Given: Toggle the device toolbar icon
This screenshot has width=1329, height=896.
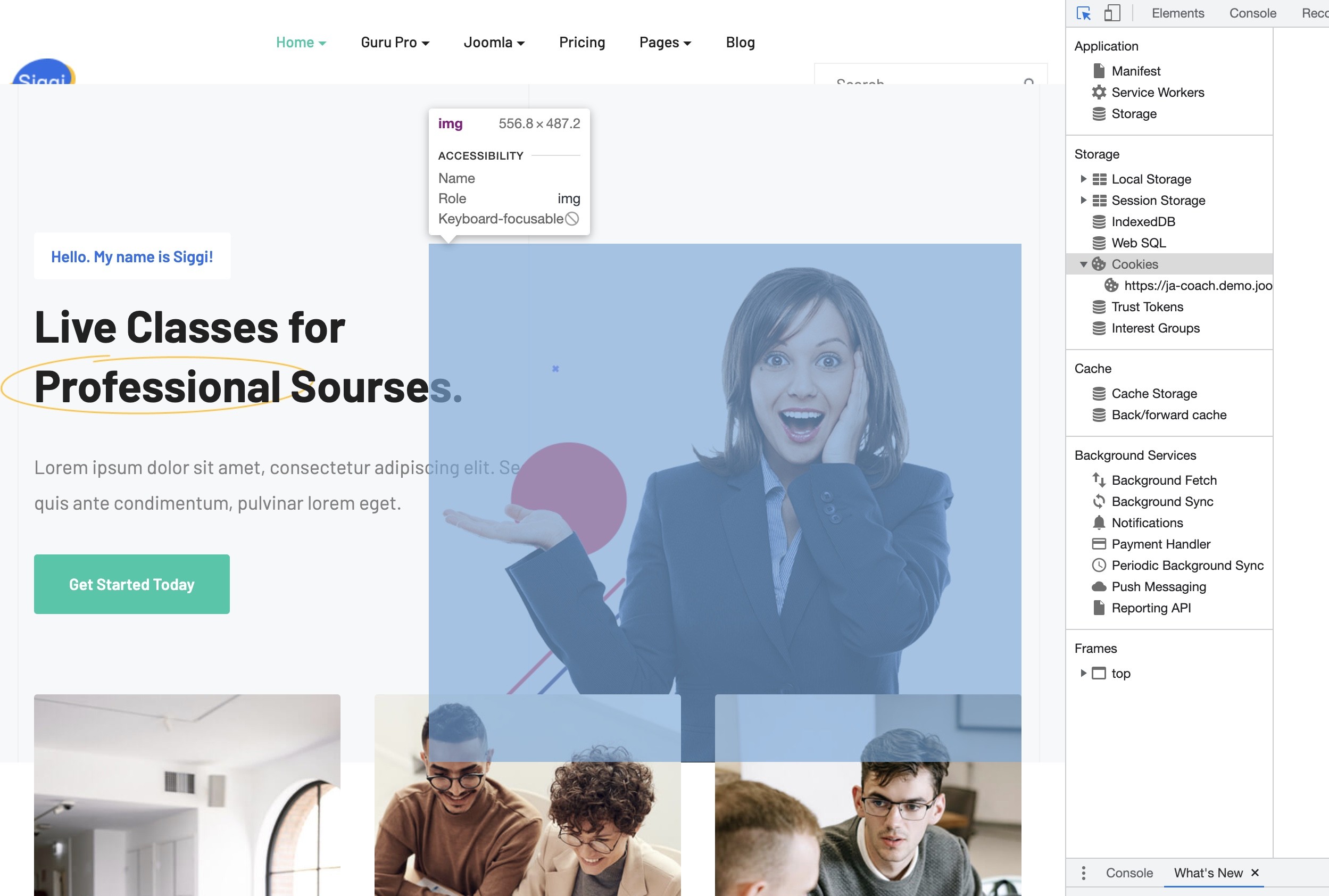Looking at the screenshot, I should (1111, 13).
